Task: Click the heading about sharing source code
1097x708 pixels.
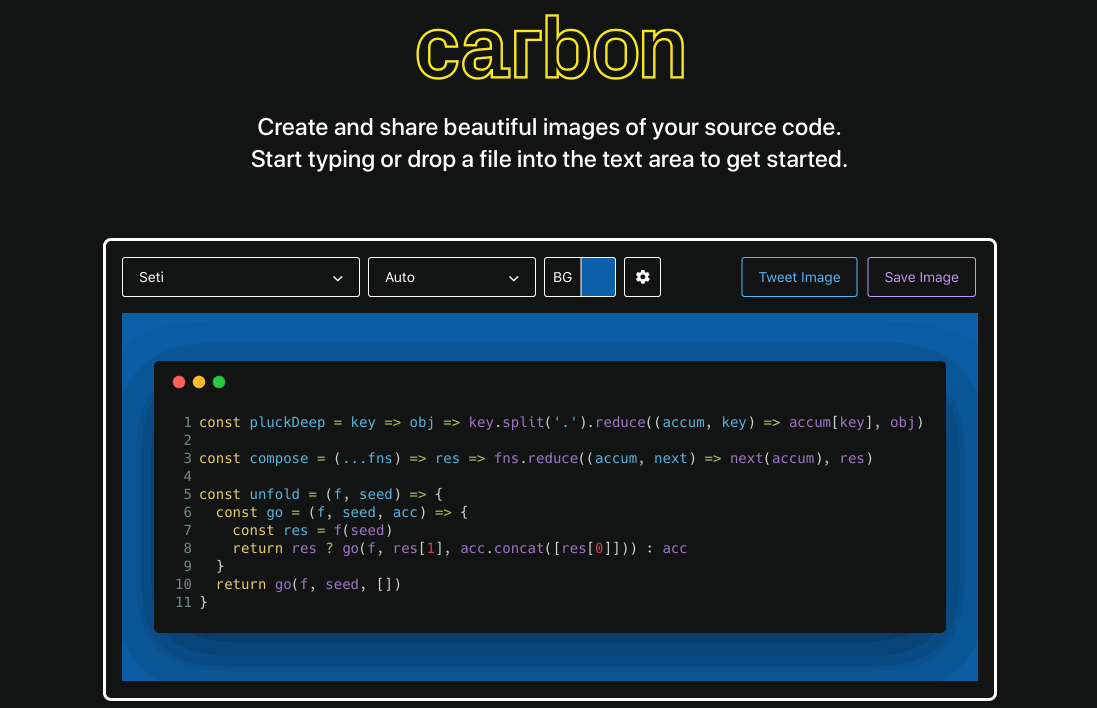Action: coord(549,127)
